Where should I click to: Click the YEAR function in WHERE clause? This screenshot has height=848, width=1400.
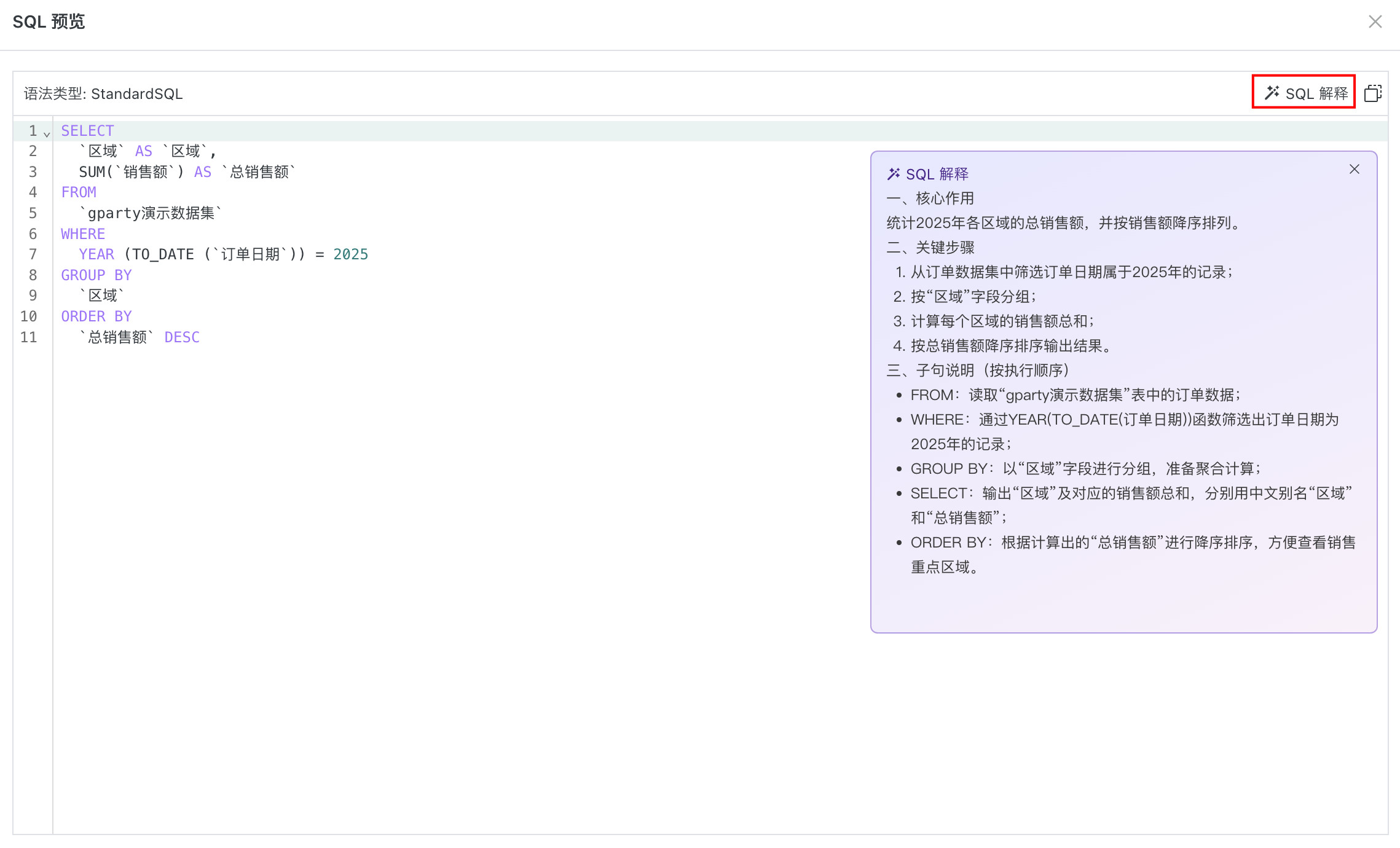96,254
